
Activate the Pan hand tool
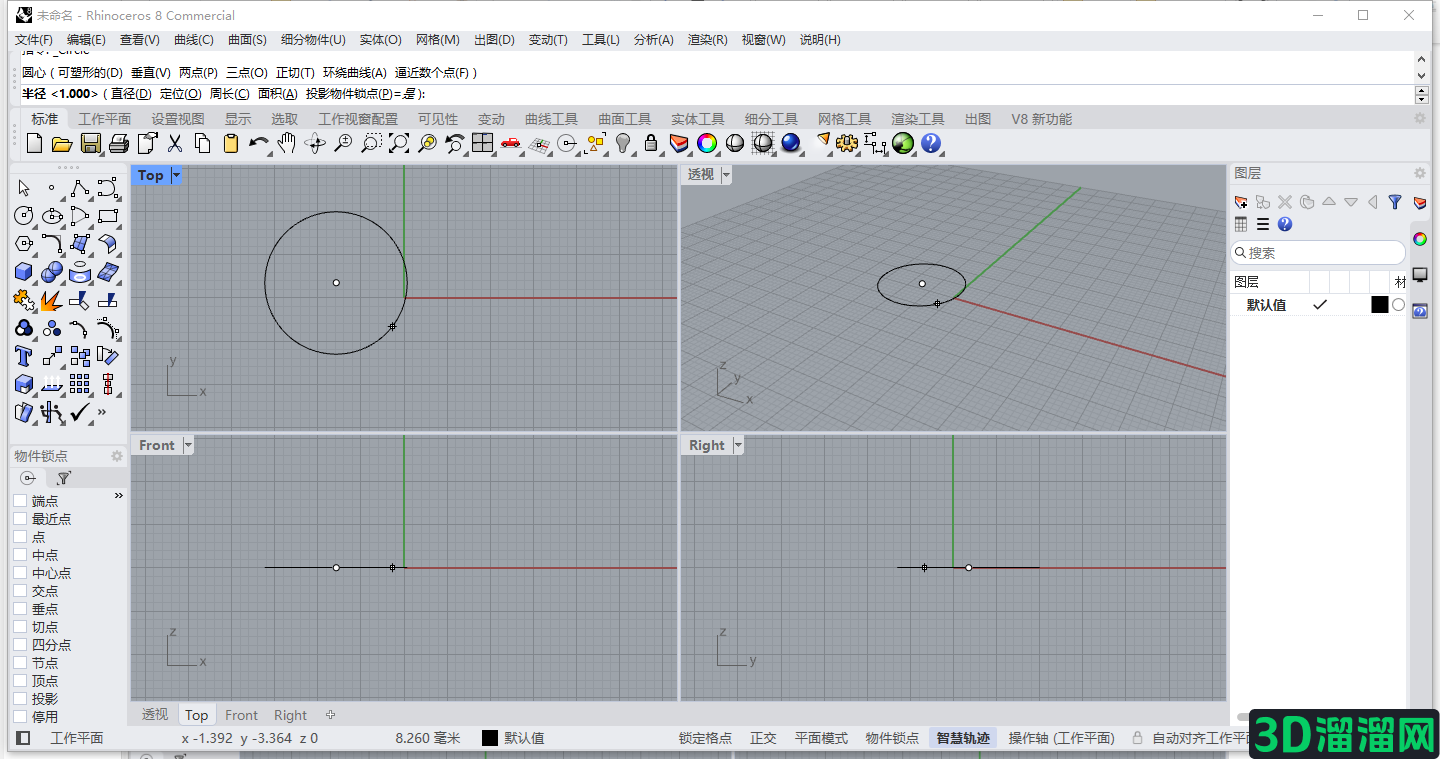287,143
